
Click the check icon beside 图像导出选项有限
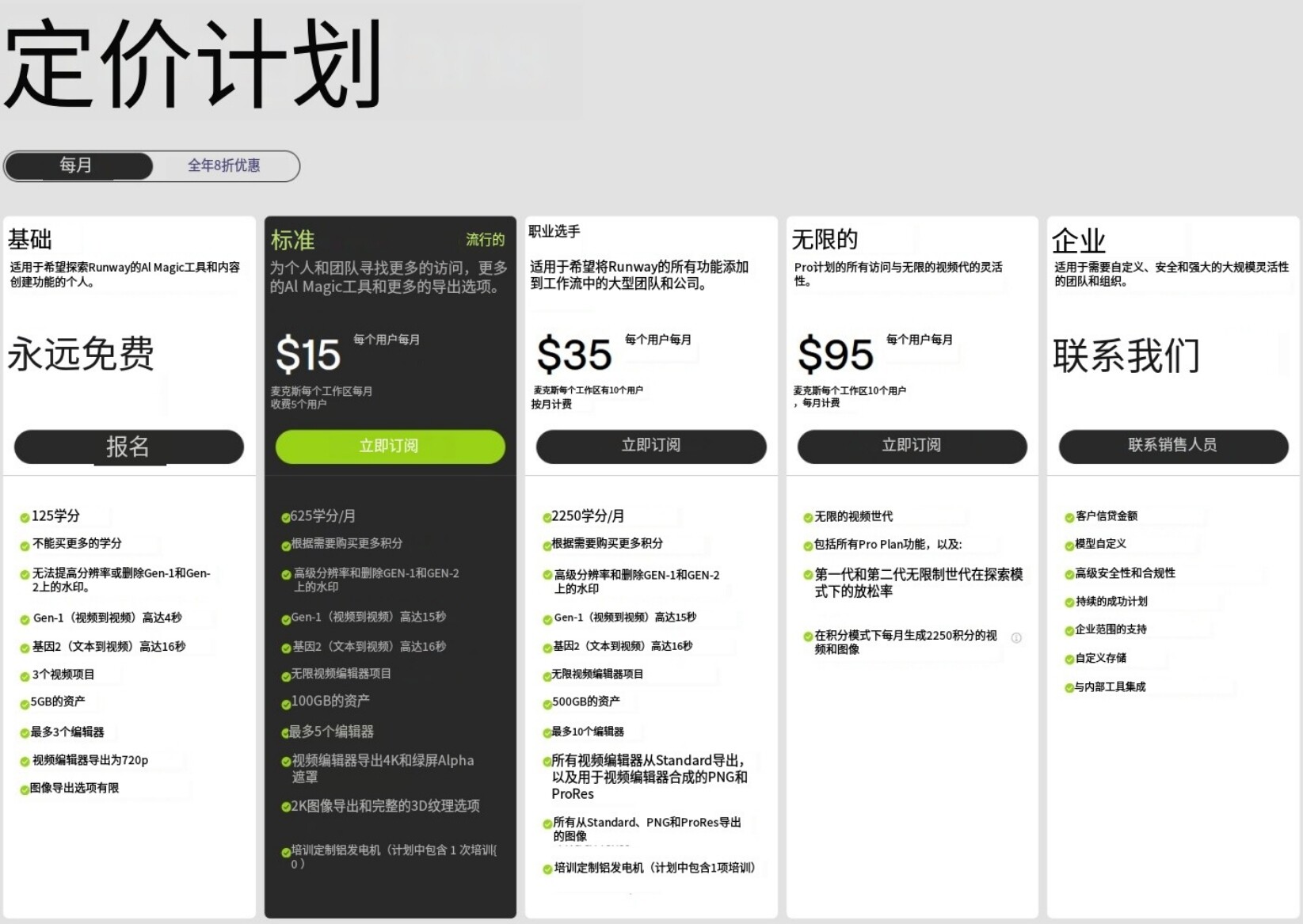coord(25,789)
